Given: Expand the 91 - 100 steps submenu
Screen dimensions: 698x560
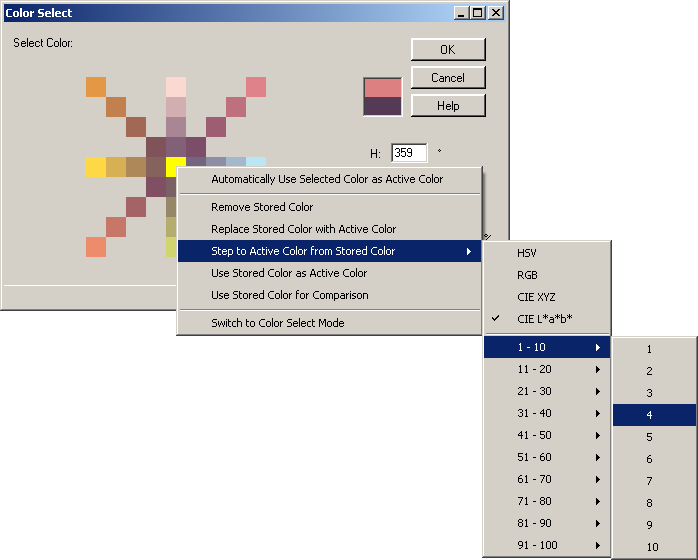Looking at the screenshot, I should pyautogui.click(x=547, y=545).
